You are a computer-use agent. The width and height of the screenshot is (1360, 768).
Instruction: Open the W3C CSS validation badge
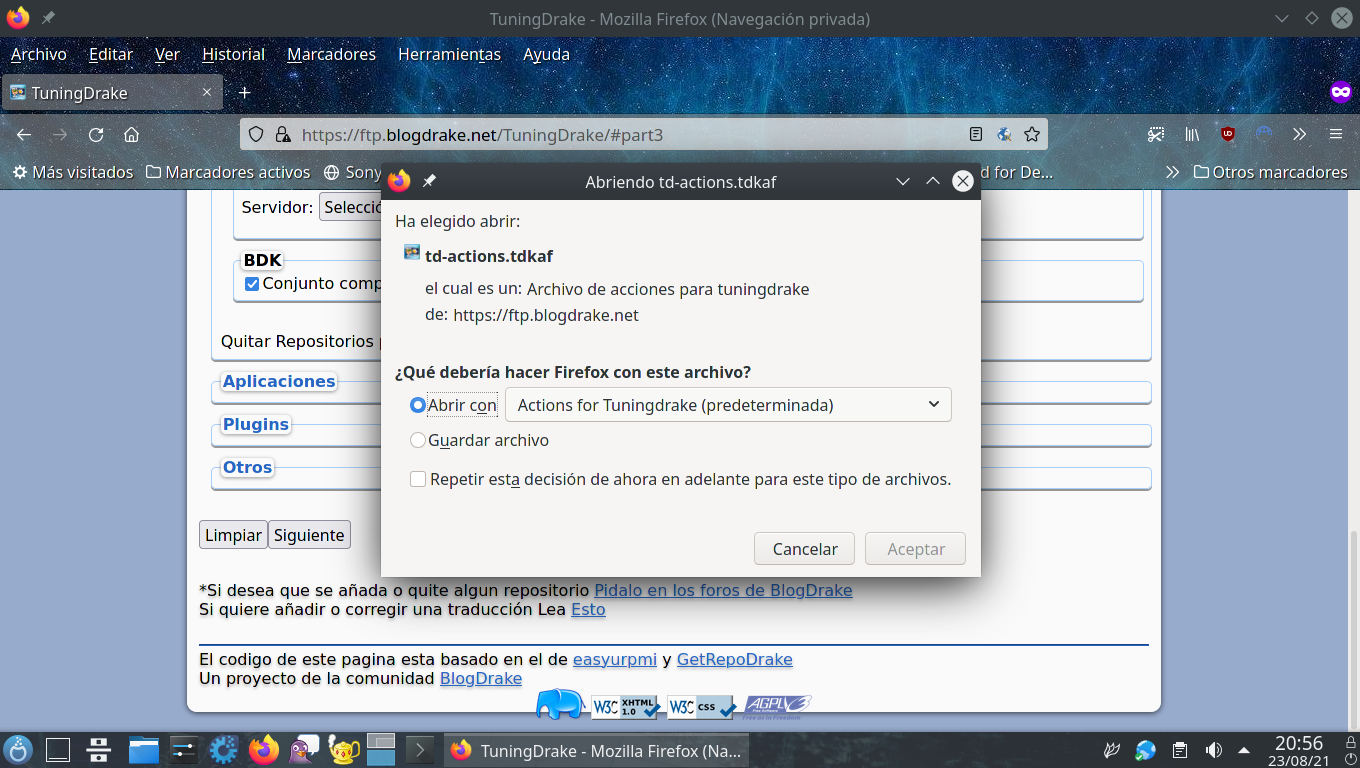pos(701,706)
